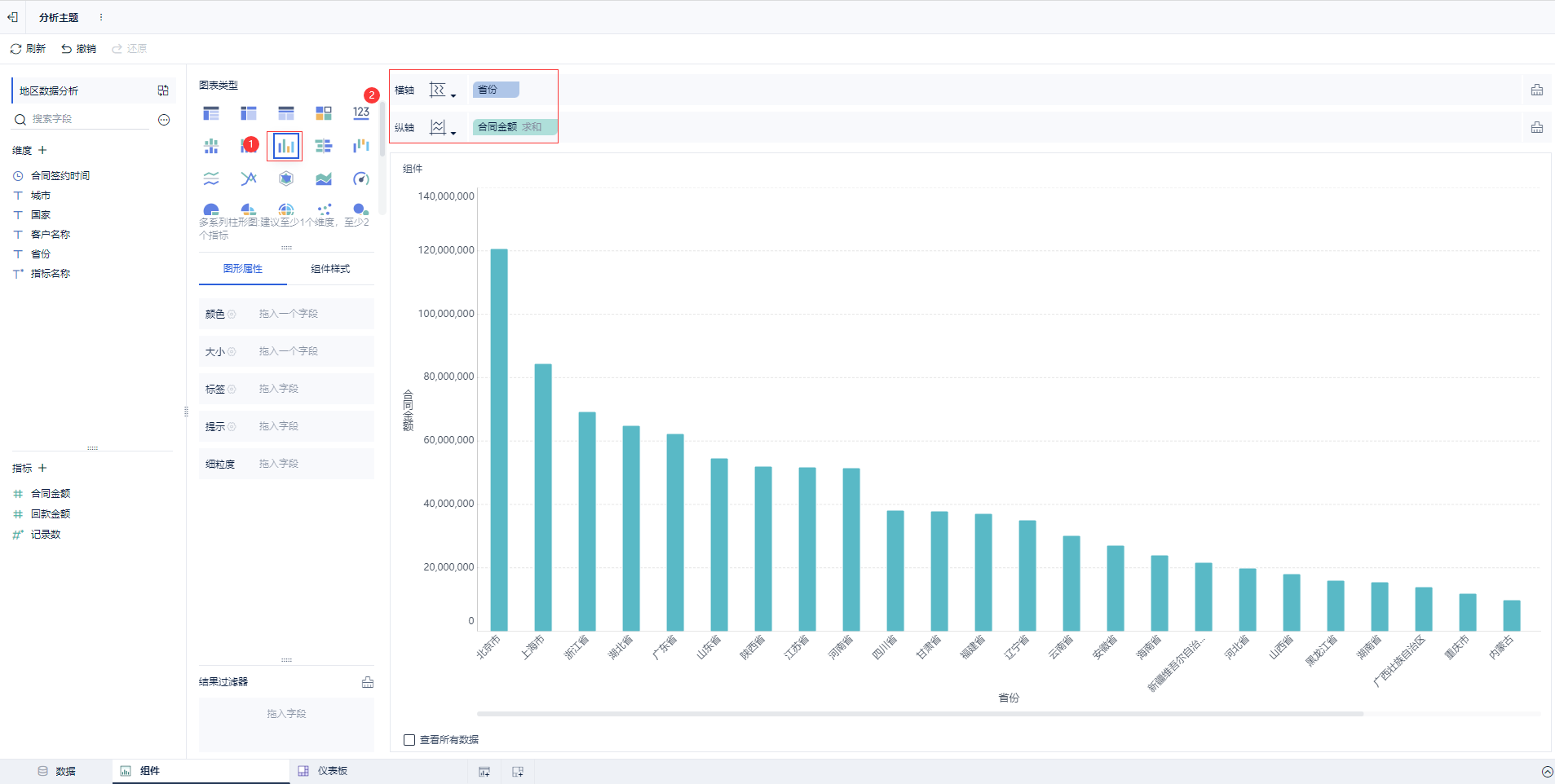
Task: Clear the result filter with eraser icon
Action: click(x=368, y=682)
